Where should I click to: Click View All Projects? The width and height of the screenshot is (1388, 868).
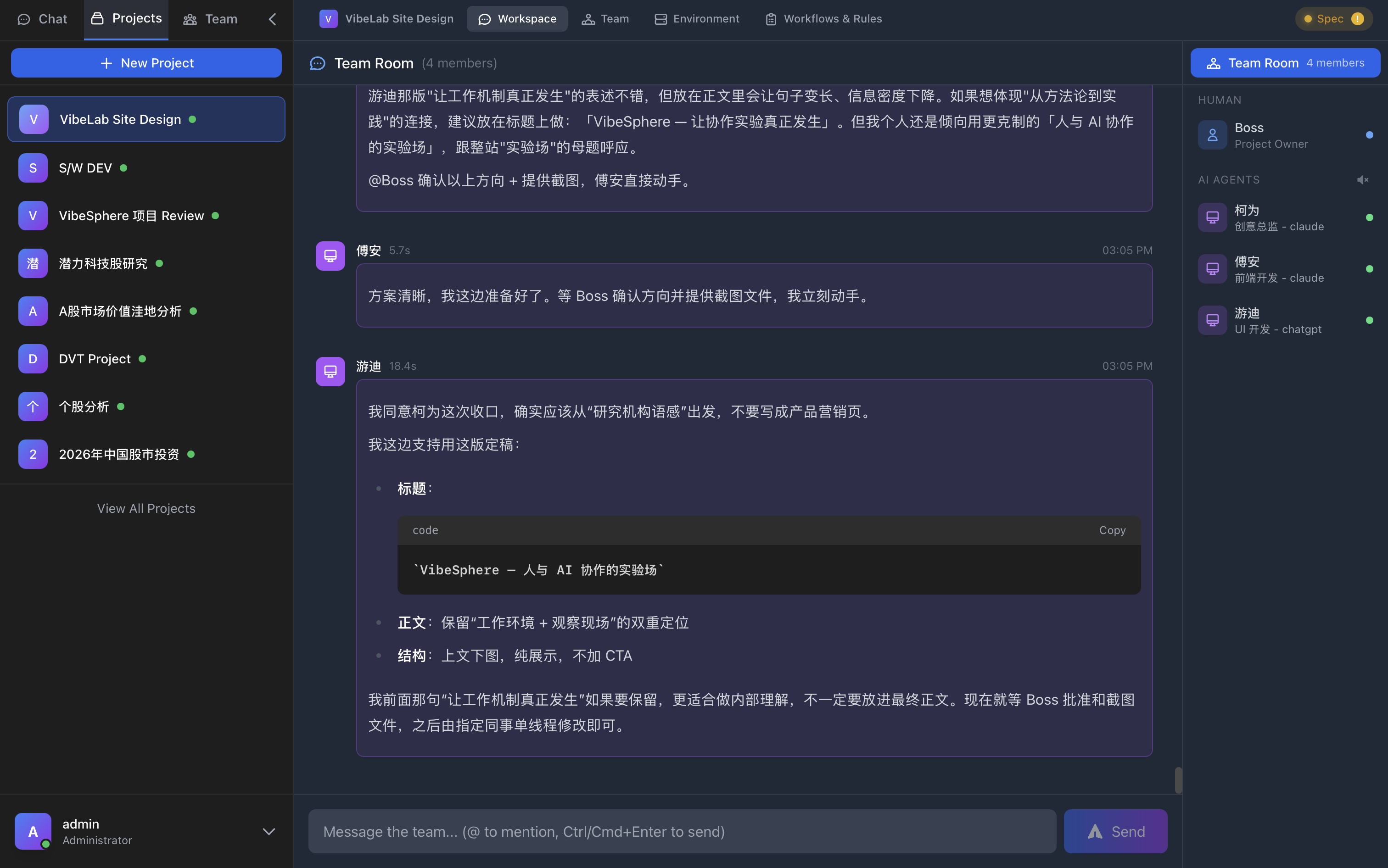[146, 508]
